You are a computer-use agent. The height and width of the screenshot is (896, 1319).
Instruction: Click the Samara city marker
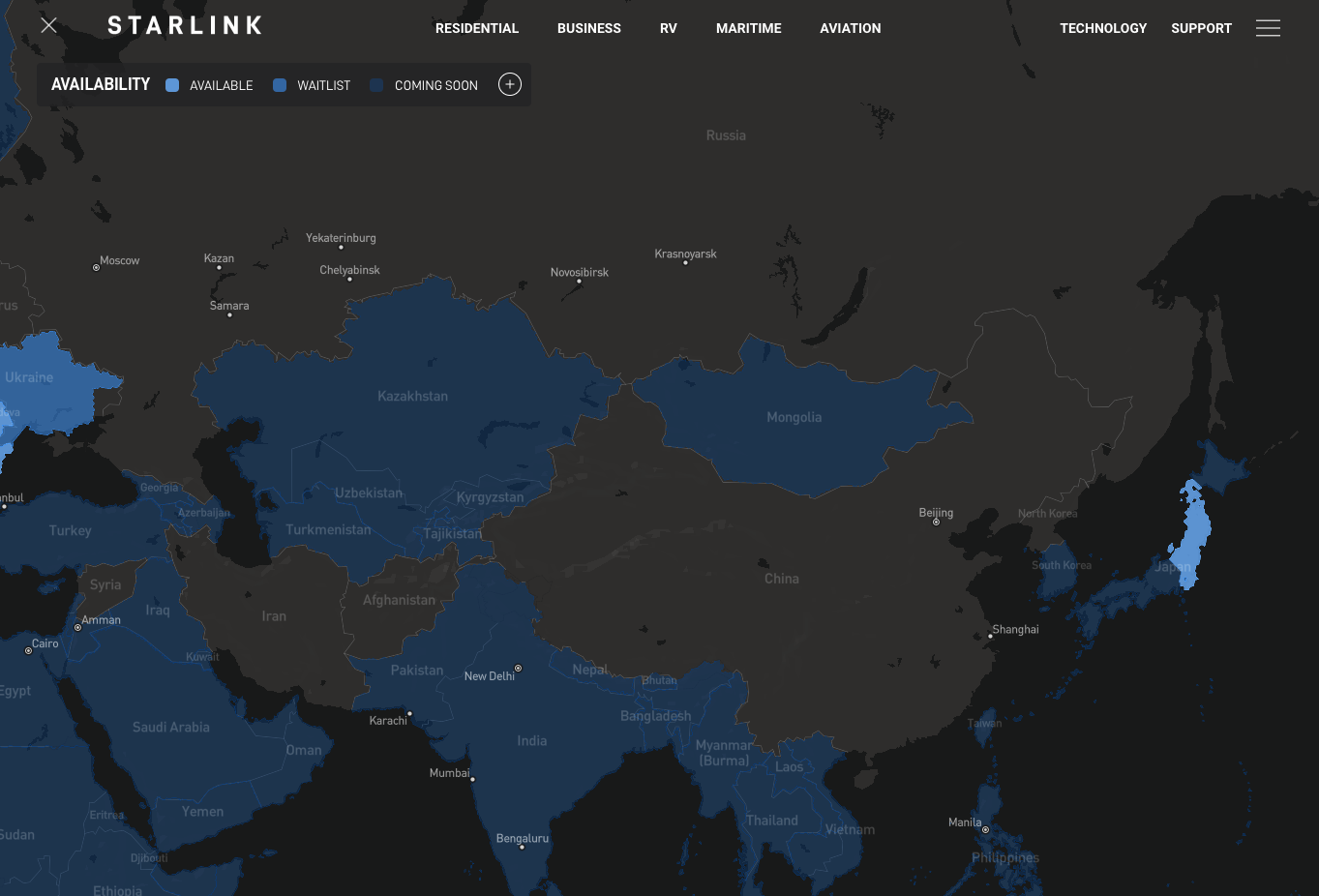point(229,314)
